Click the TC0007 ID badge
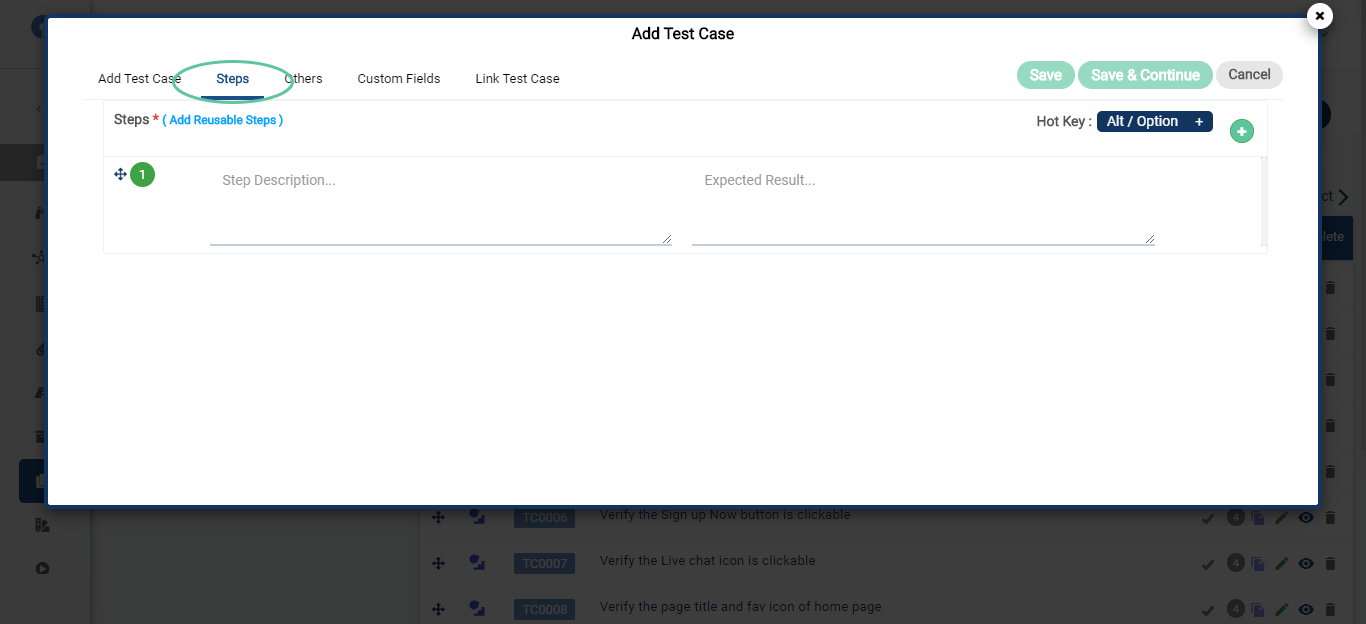 [545, 564]
